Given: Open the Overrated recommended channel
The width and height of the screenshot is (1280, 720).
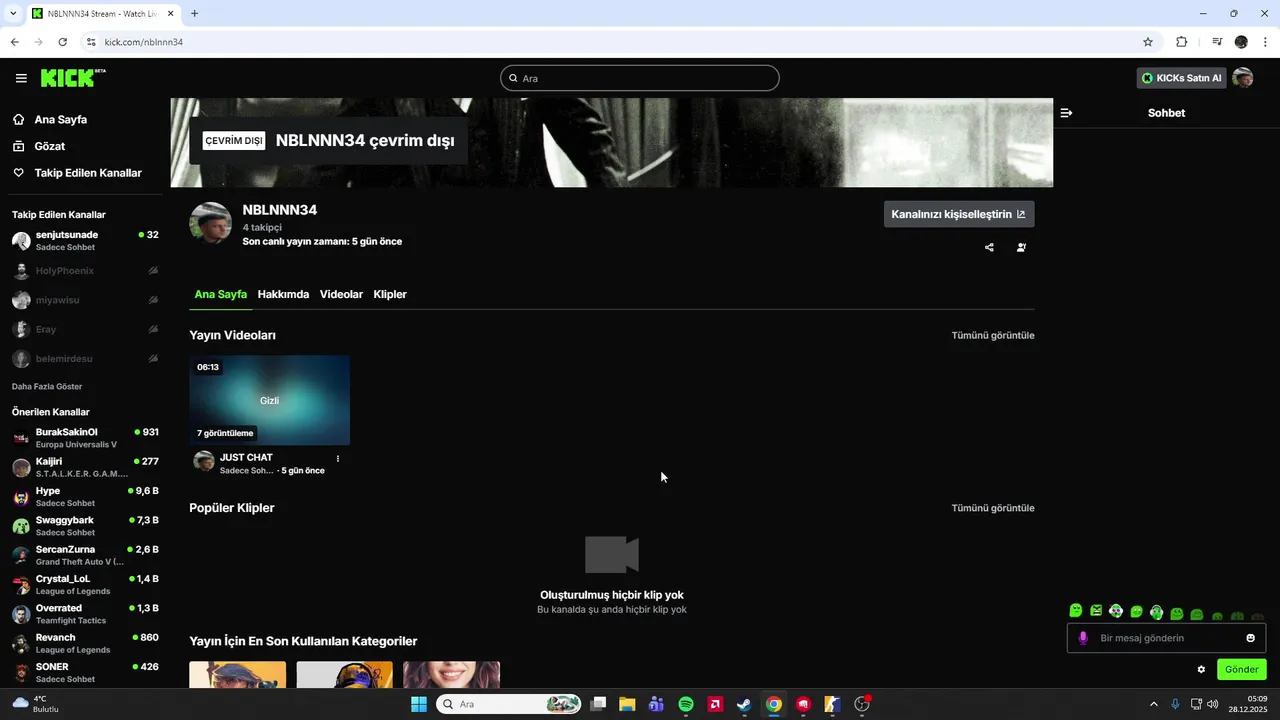Looking at the screenshot, I should pos(85,614).
